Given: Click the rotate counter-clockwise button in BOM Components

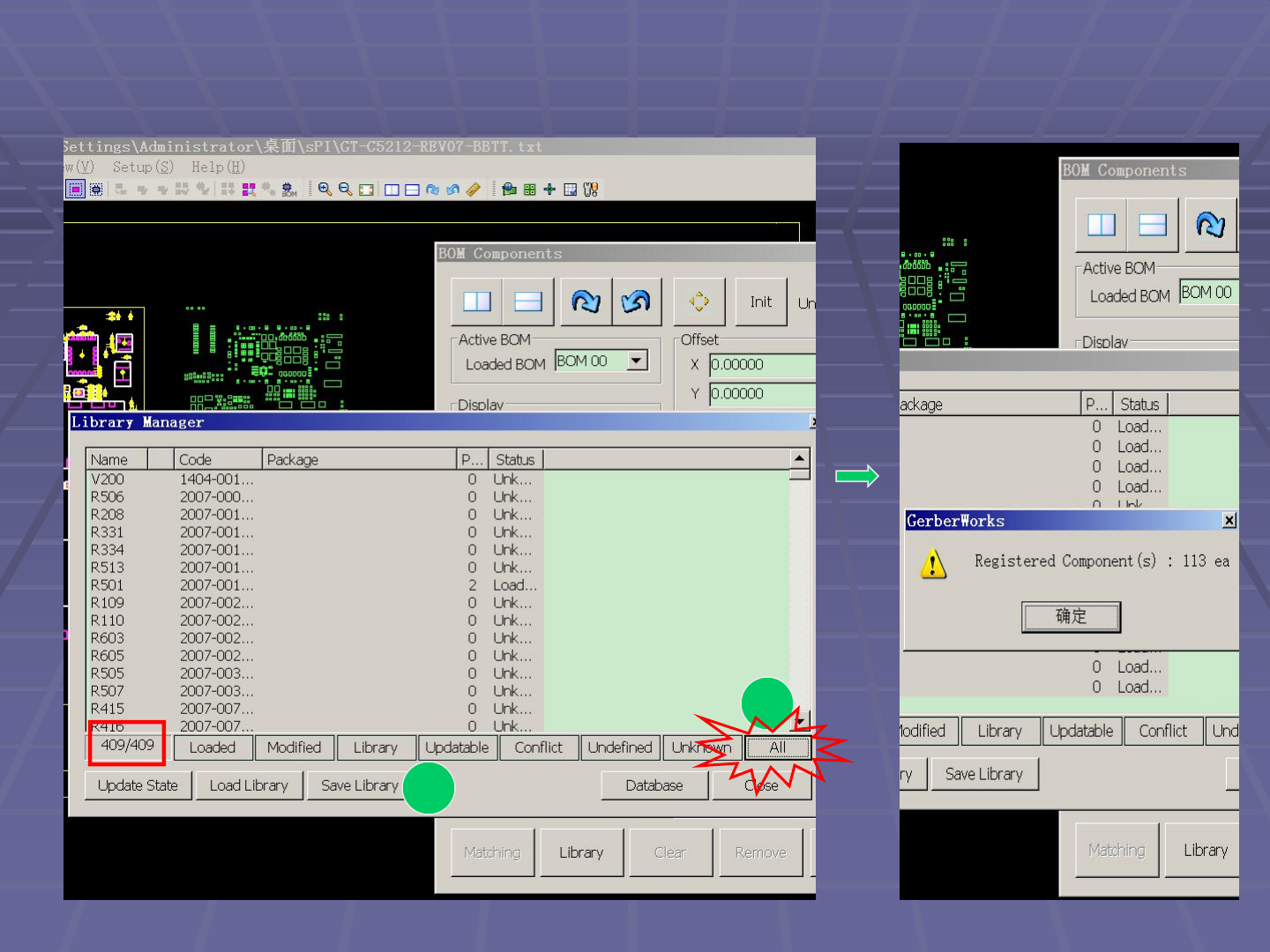Looking at the screenshot, I should [x=635, y=301].
